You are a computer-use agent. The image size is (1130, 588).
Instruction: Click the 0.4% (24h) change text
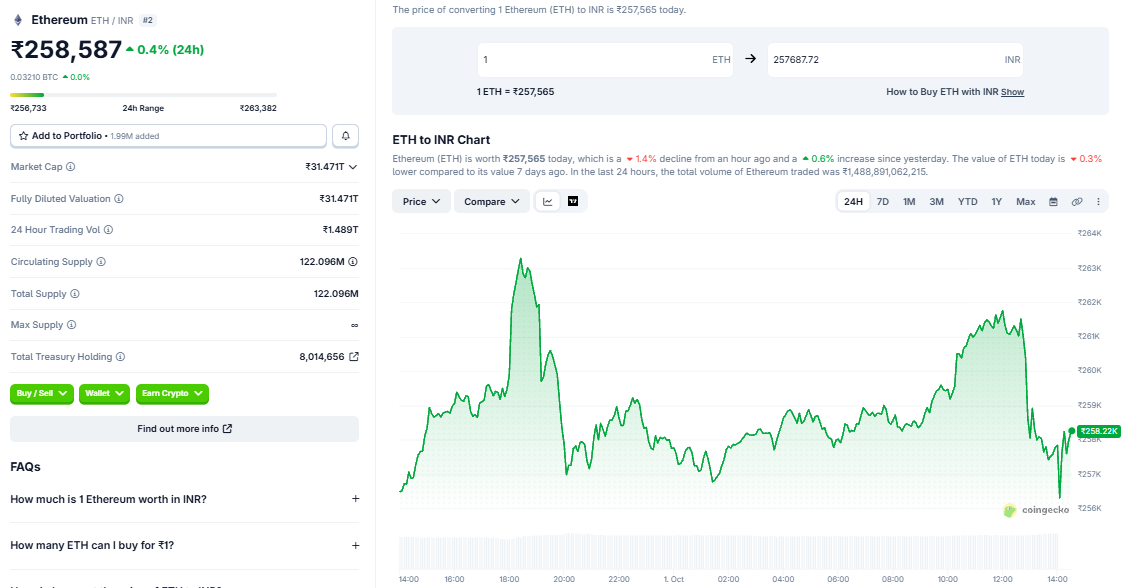(170, 50)
